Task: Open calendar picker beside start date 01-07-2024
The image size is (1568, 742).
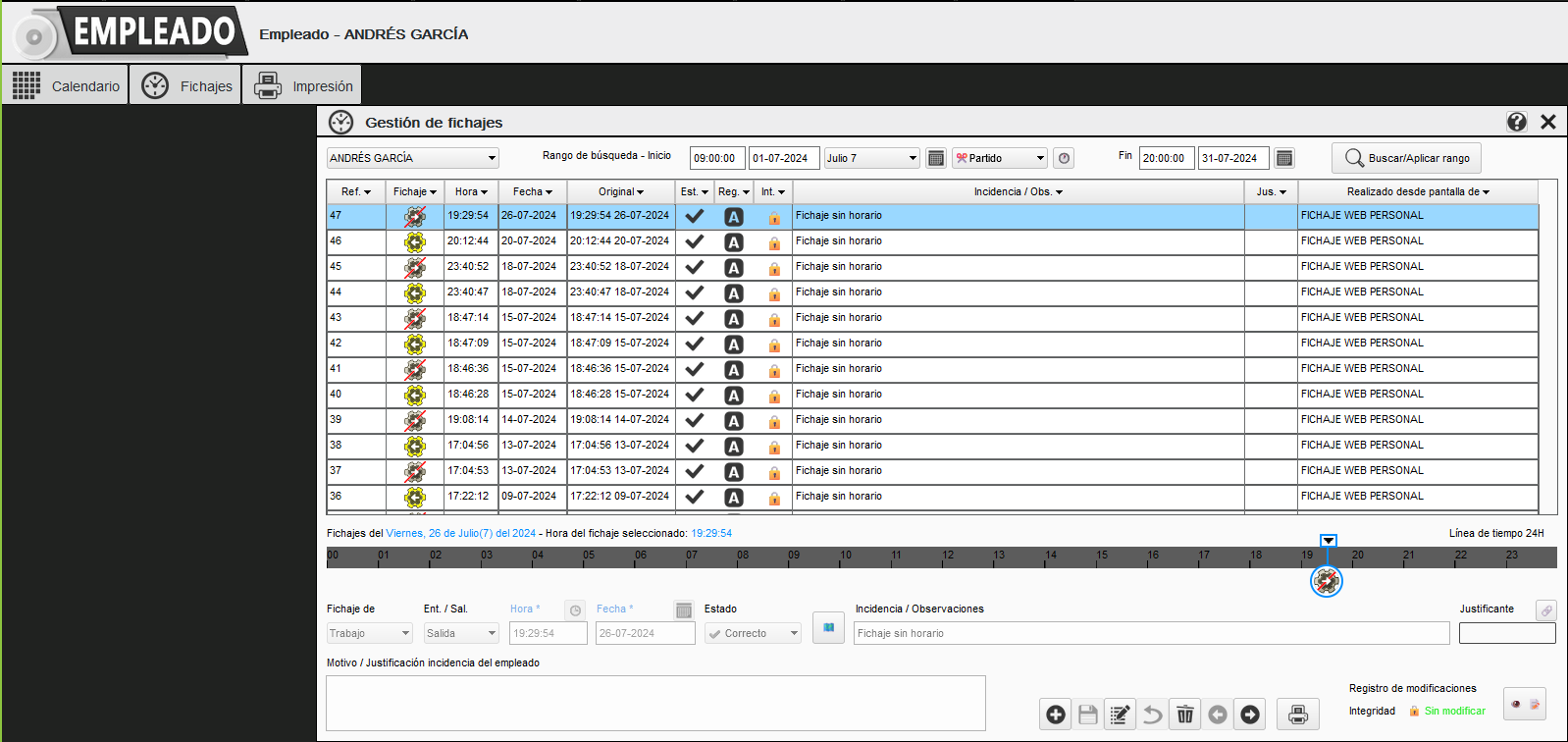Action: 936,158
